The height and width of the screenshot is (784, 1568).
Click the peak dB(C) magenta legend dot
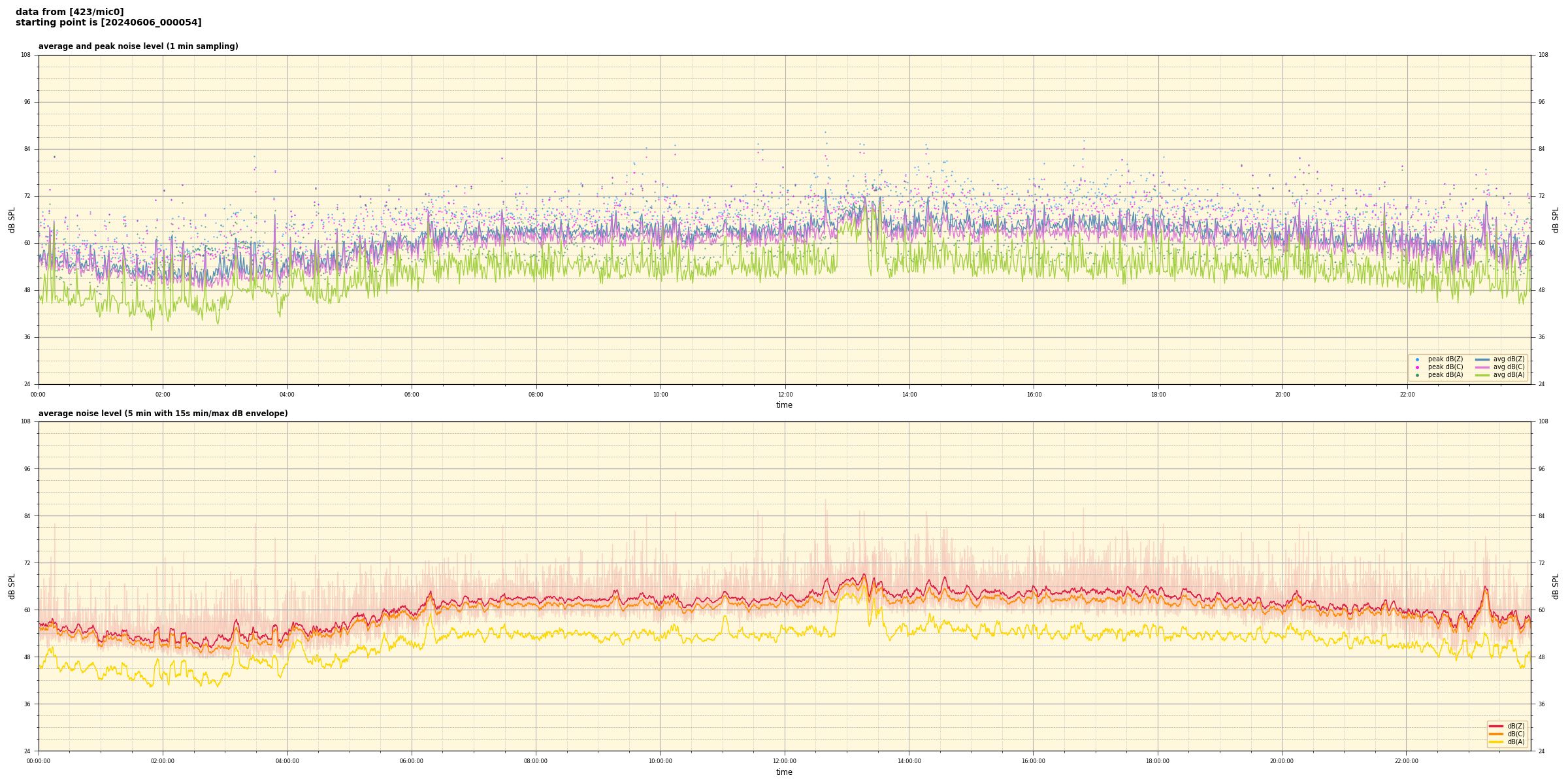[x=1417, y=367]
